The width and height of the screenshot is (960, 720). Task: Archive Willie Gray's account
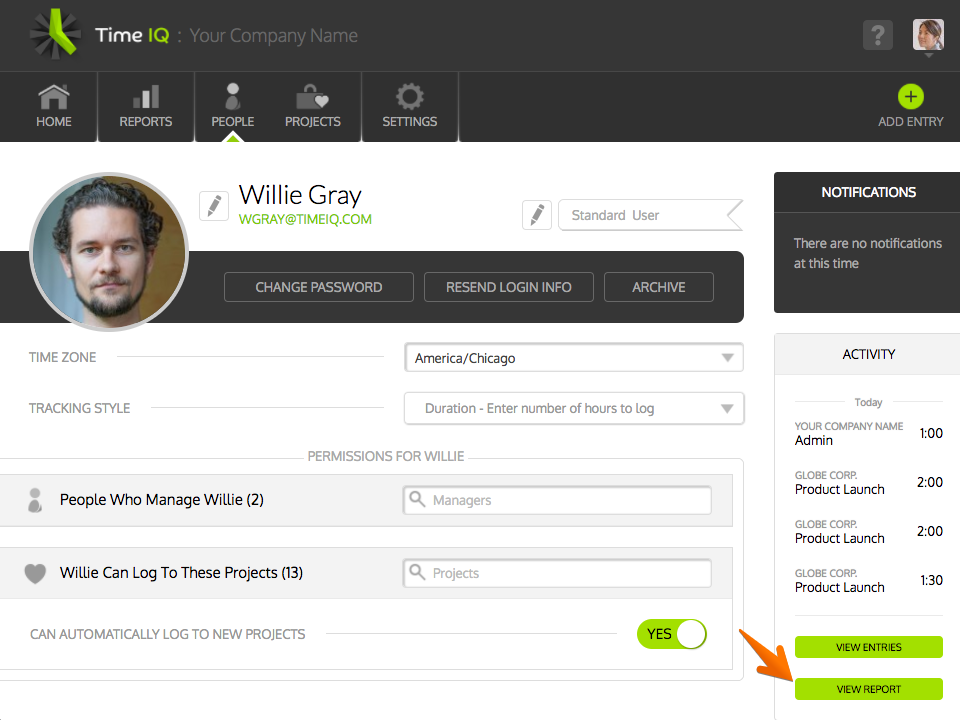click(x=659, y=287)
